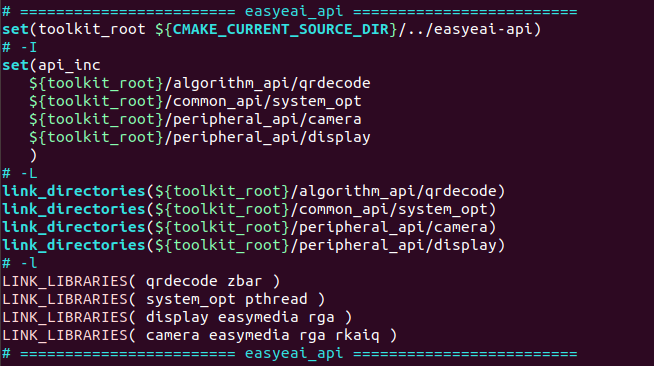Click the algorithm_api/qrdecode include path
The image size is (654, 366).
pyautogui.click(x=200, y=83)
